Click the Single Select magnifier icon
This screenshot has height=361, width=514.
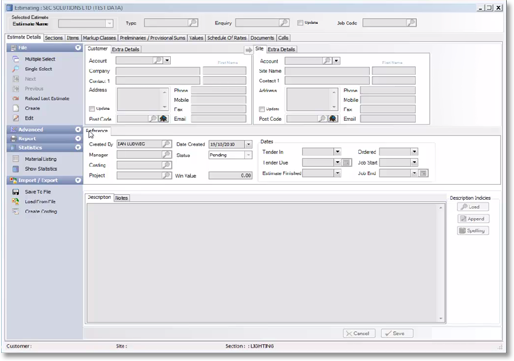[x=16, y=69]
